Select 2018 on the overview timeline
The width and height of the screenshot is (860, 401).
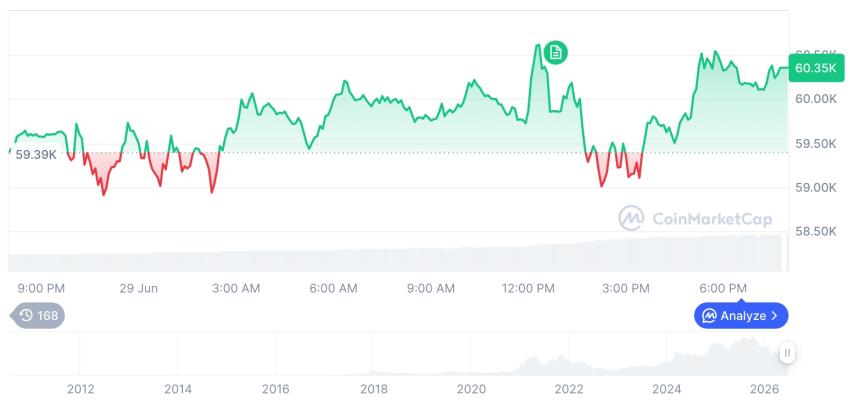(374, 389)
